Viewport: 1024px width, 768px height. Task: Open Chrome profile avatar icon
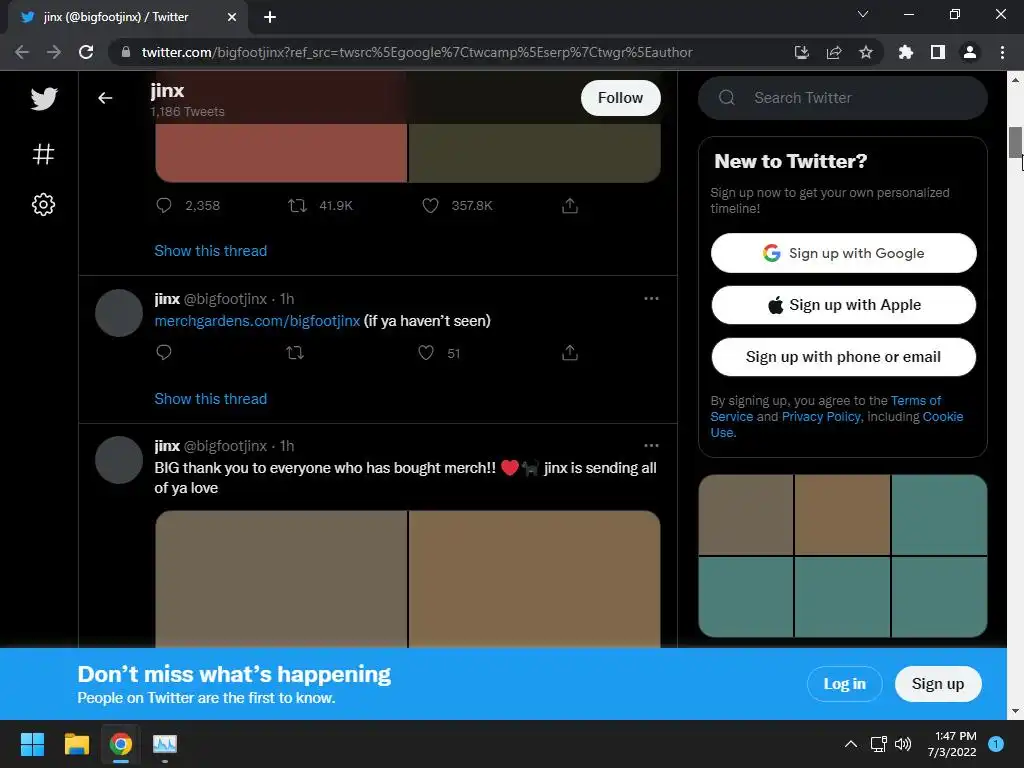970,52
